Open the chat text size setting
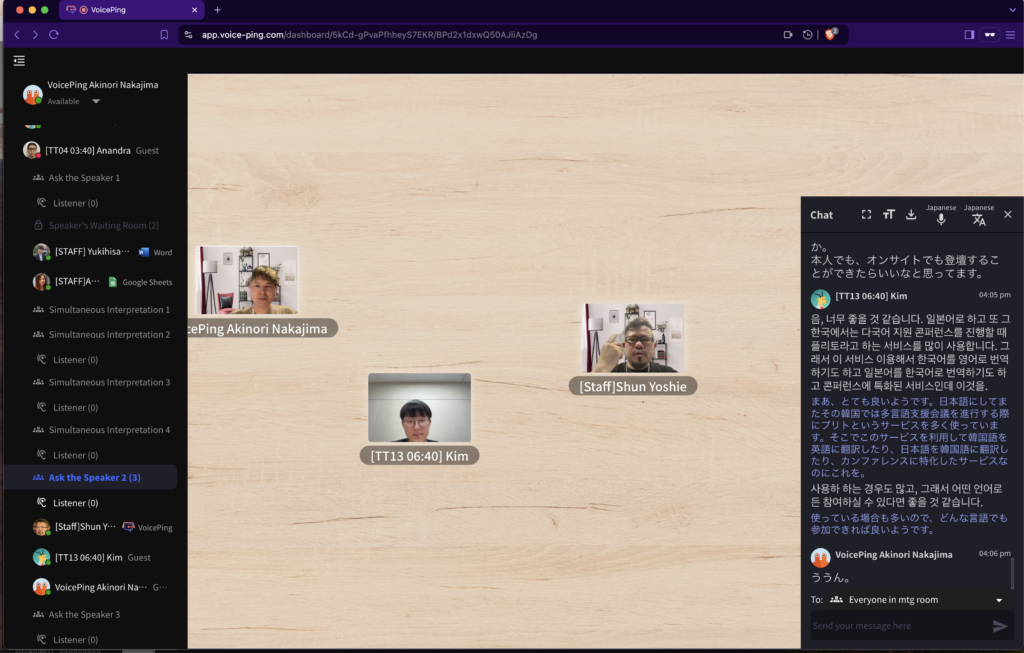Image resolution: width=1024 pixels, height=653 pixels. coord(889,214)
